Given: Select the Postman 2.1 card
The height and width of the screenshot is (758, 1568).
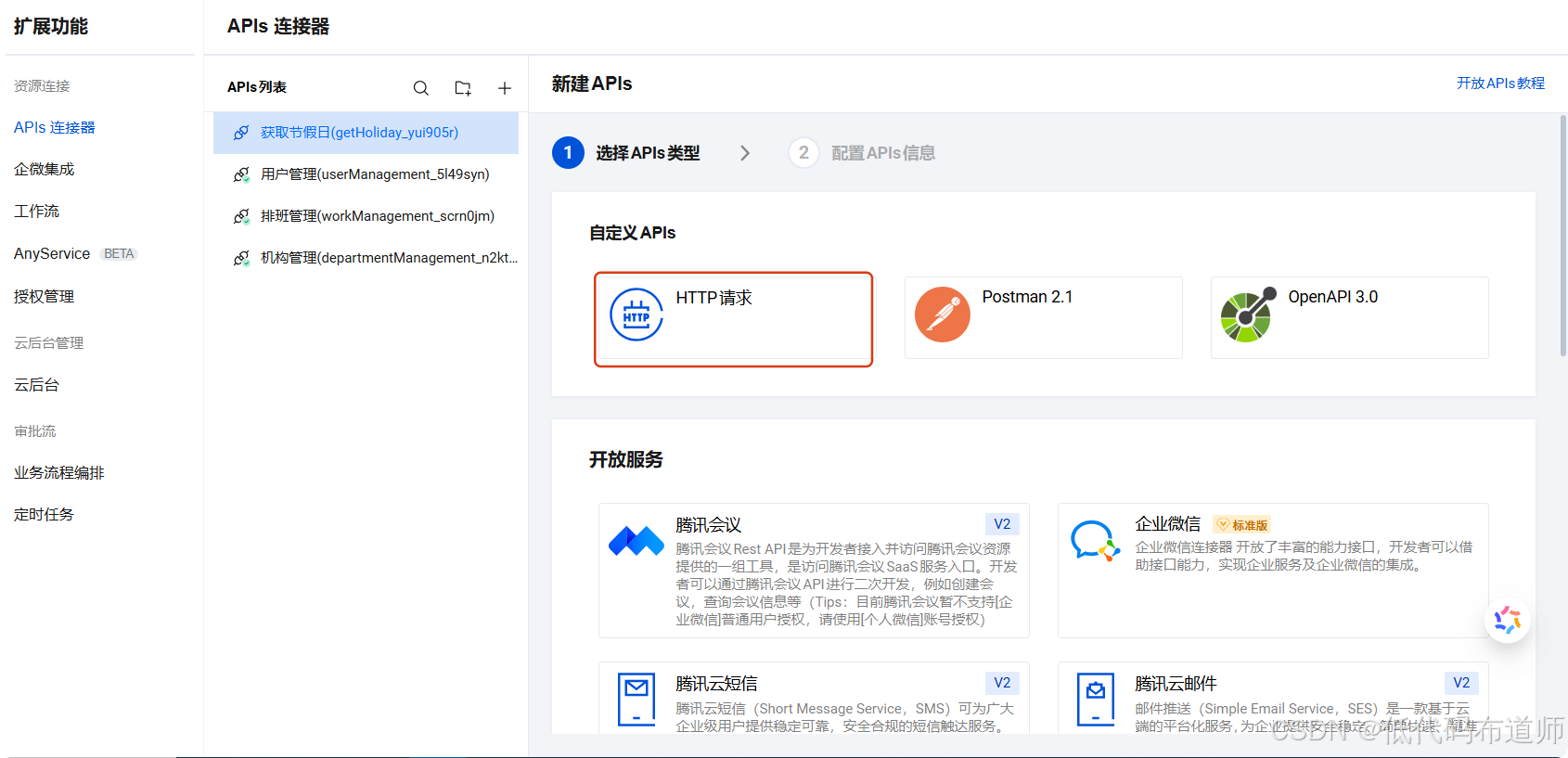Looking at the screenshot, I should click(1044, 317).
